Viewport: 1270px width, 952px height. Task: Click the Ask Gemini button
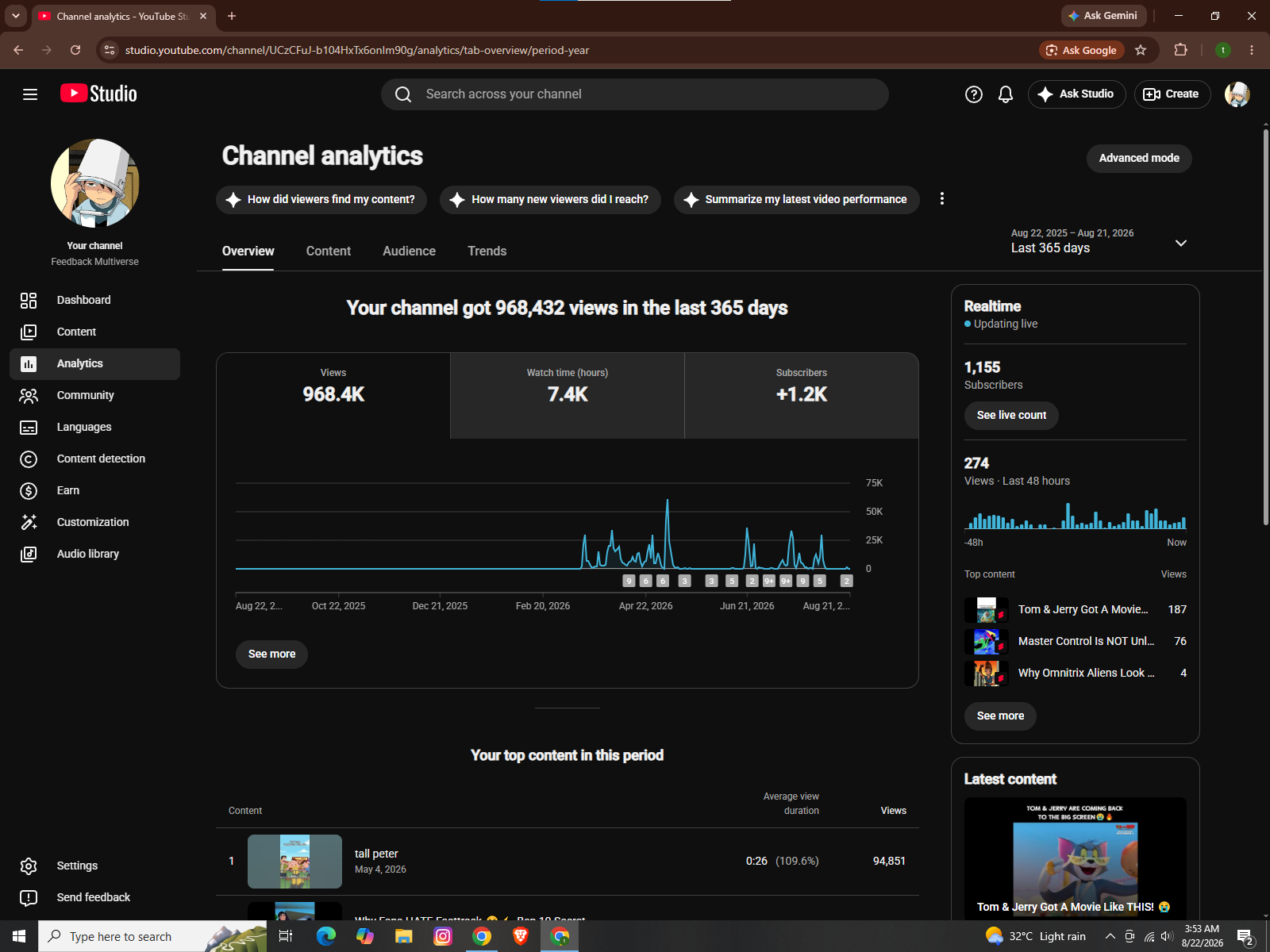pos(1103,16)
